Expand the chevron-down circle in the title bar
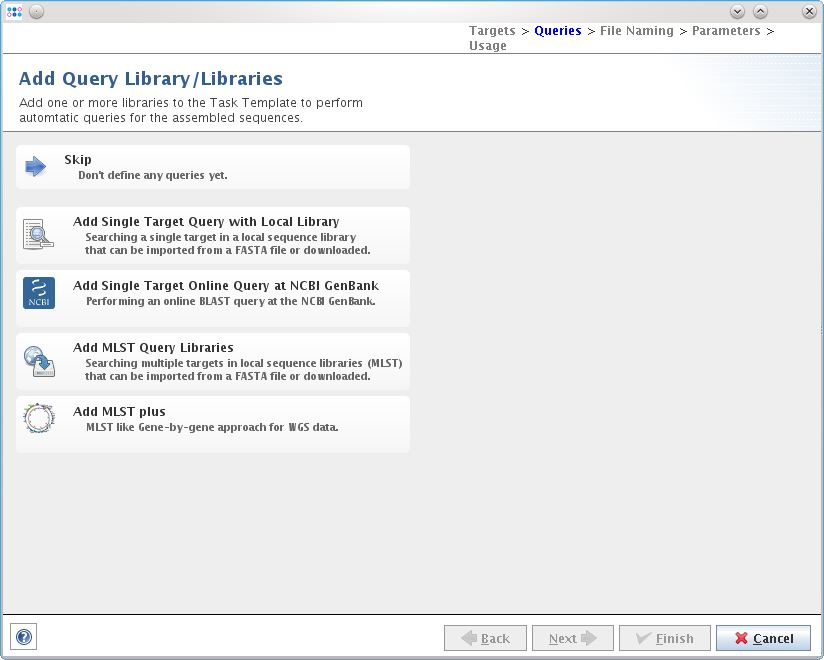The height and width of the screenshot is (660, 824). pos(737,11)
